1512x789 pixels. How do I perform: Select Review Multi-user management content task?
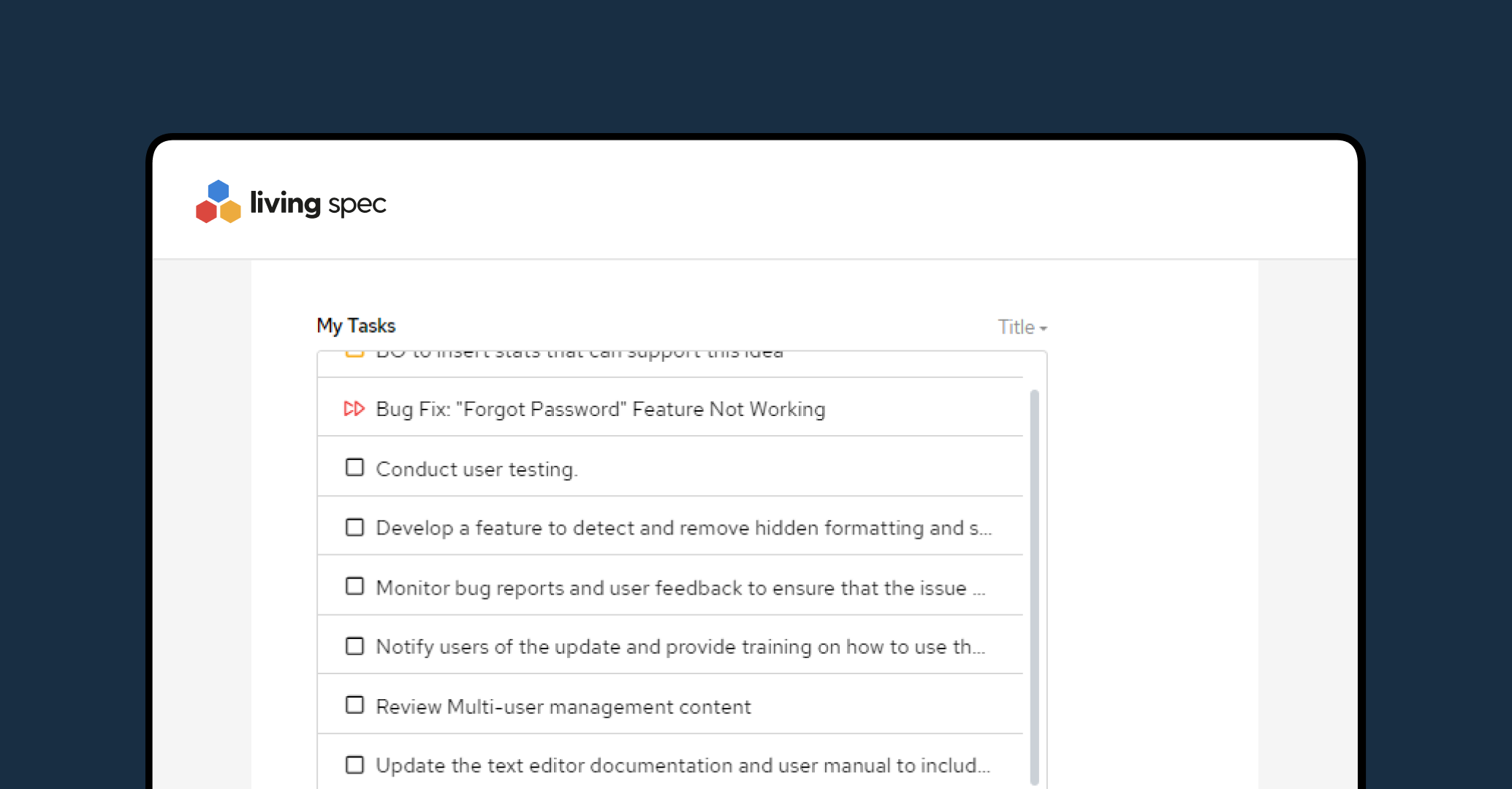pos(563,707)
